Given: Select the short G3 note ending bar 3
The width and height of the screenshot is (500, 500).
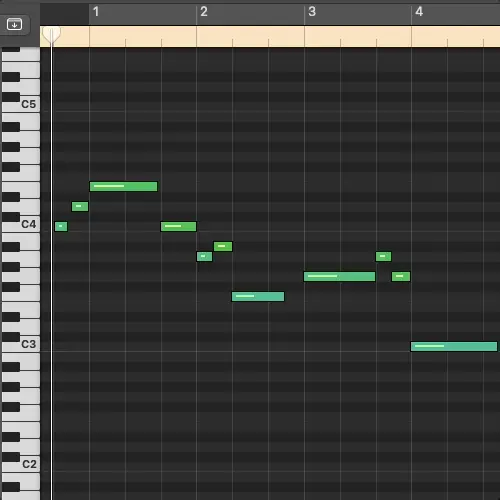Looking at the screenshot, I should tap(401, 276).
